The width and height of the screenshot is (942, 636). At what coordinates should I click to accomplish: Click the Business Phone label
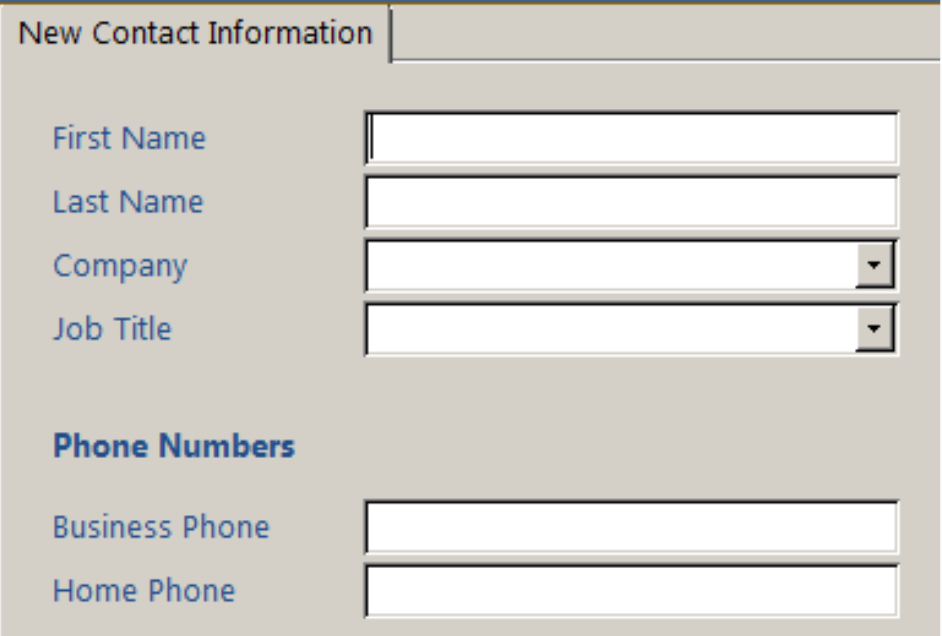click(161, 527)
